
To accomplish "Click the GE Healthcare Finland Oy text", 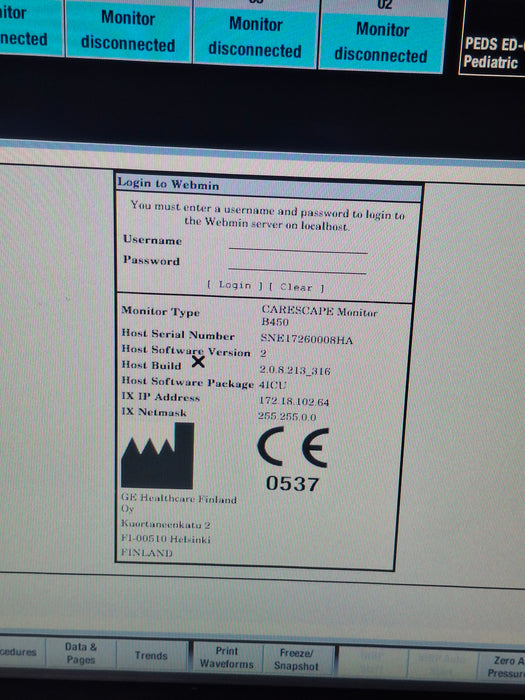I will 179,503.
